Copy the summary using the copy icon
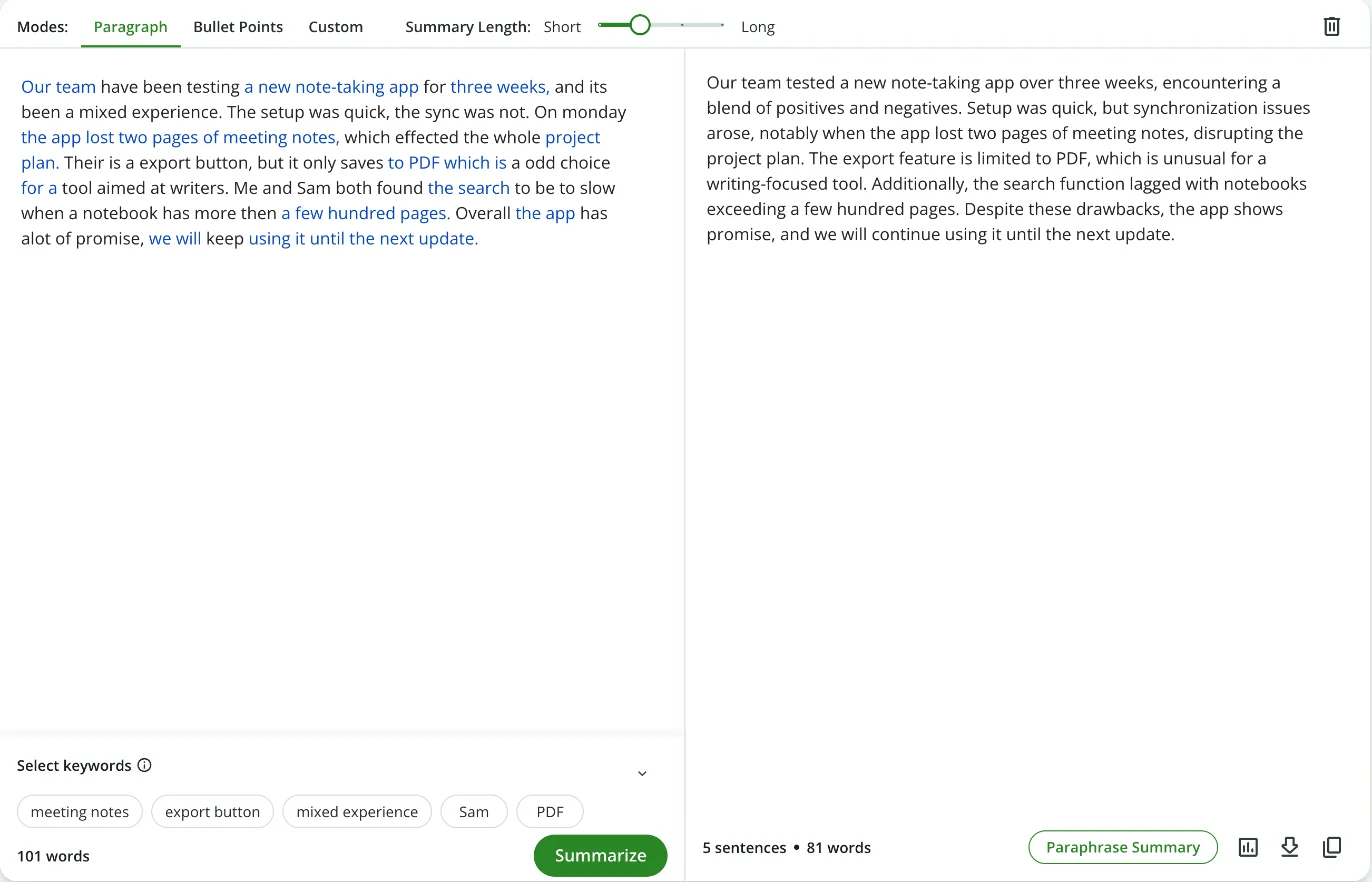1372x882 pixels. (1331, 848)
